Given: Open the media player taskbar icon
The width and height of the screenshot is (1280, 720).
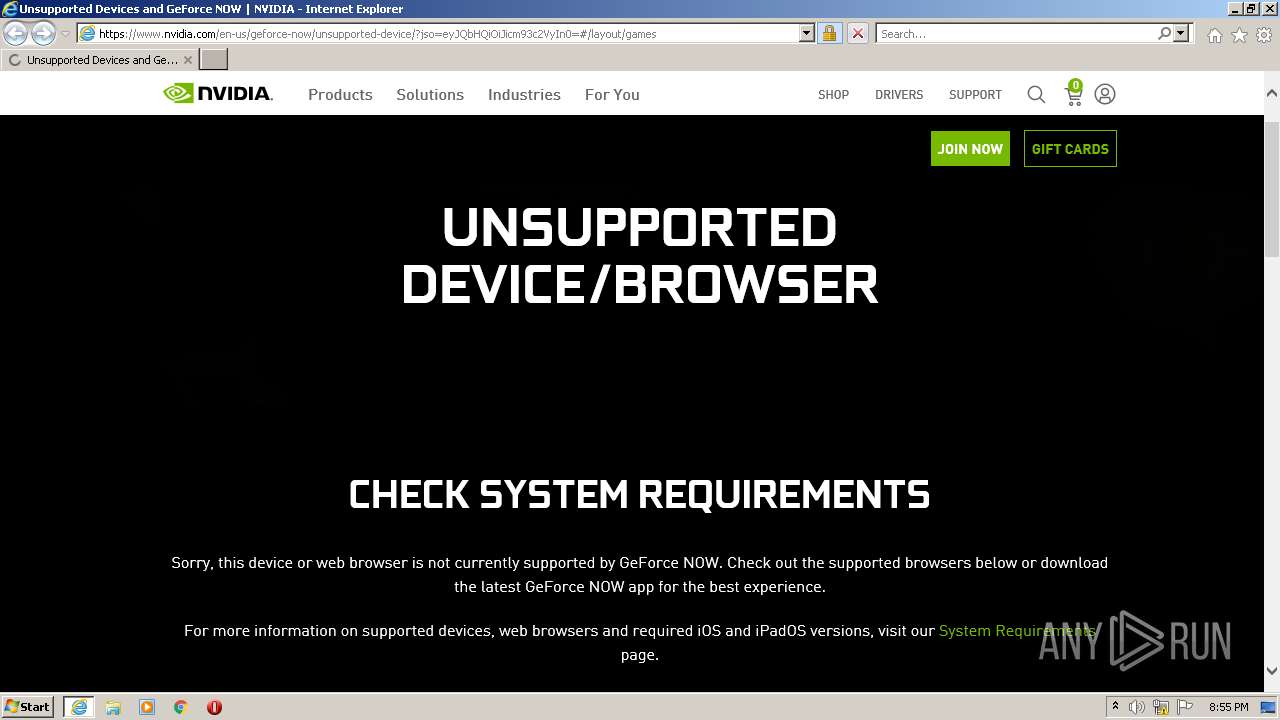Looking at the screenshot, I should click(147, 707).
